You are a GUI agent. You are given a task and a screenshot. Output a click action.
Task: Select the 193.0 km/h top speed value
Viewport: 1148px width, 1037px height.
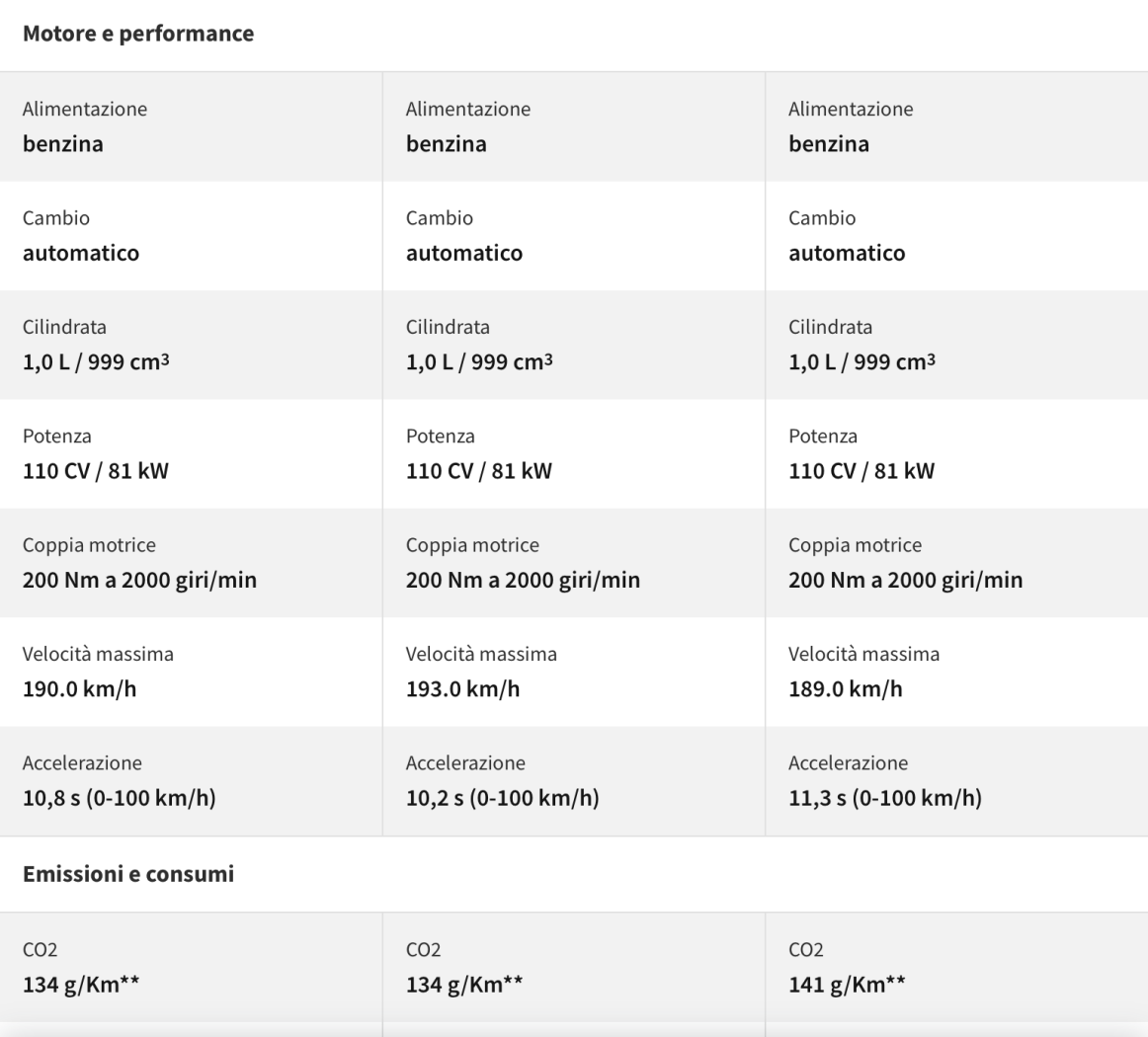pos(462,689)
